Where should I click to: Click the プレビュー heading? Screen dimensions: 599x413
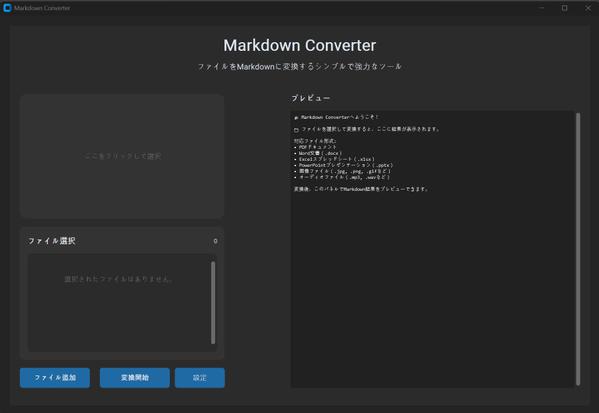[311, 98]
